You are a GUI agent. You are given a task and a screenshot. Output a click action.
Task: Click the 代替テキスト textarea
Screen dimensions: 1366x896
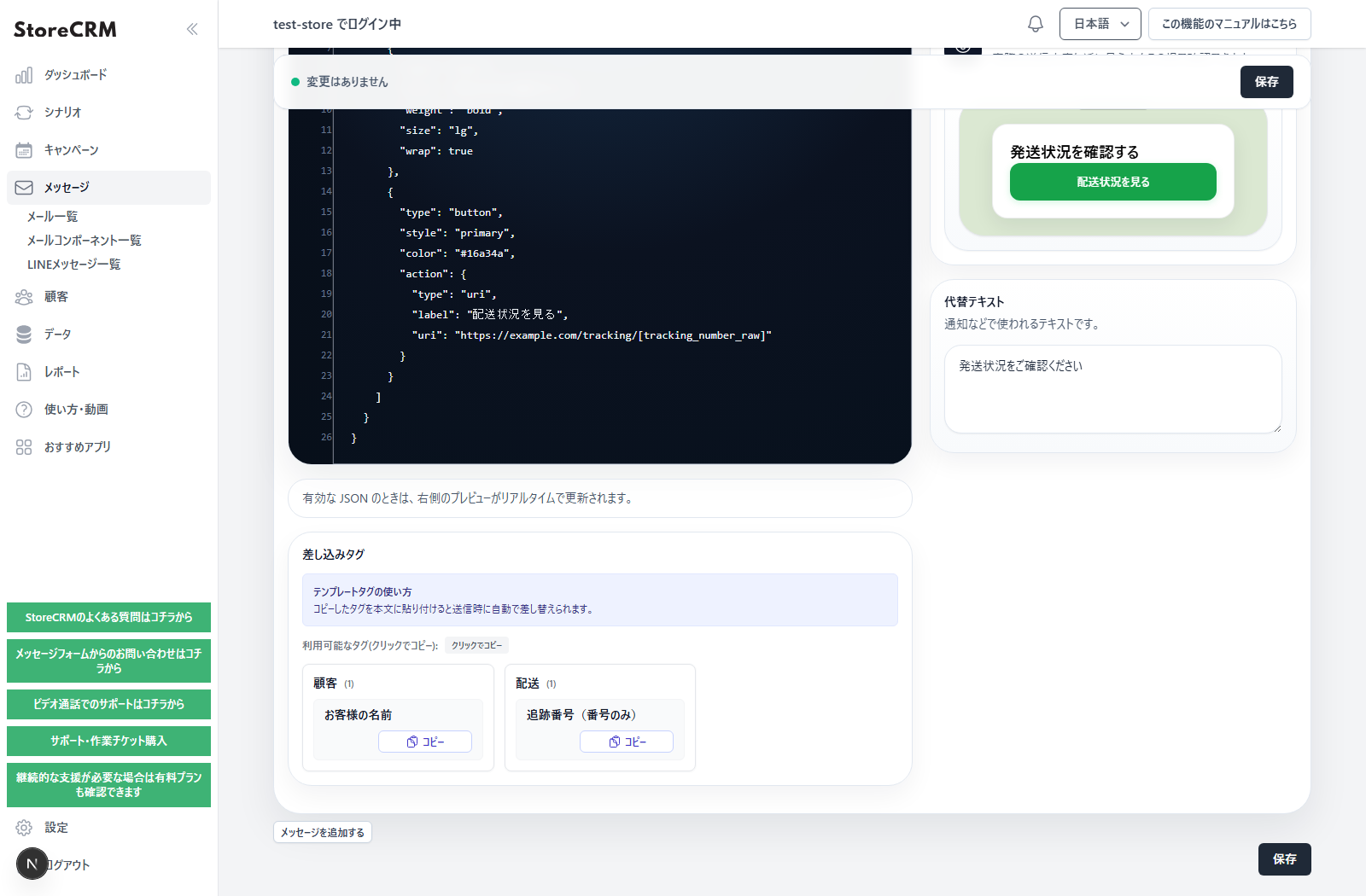1113,389
